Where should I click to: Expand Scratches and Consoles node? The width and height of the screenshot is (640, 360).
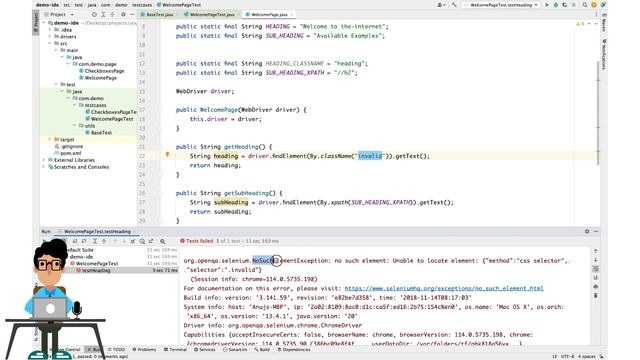pyautogui.click(x=44, y=167)
